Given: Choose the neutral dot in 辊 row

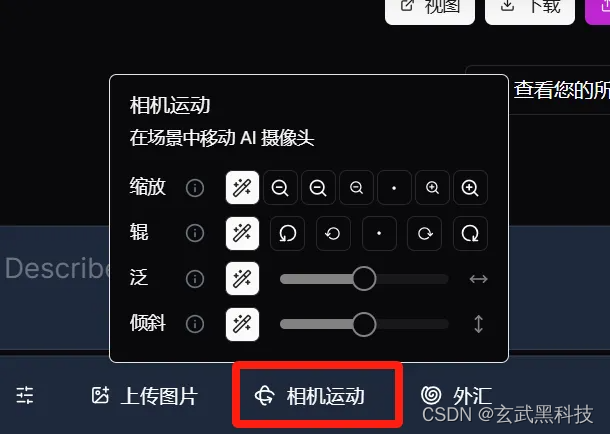Looking at the screenshot, I should (379, 233).
